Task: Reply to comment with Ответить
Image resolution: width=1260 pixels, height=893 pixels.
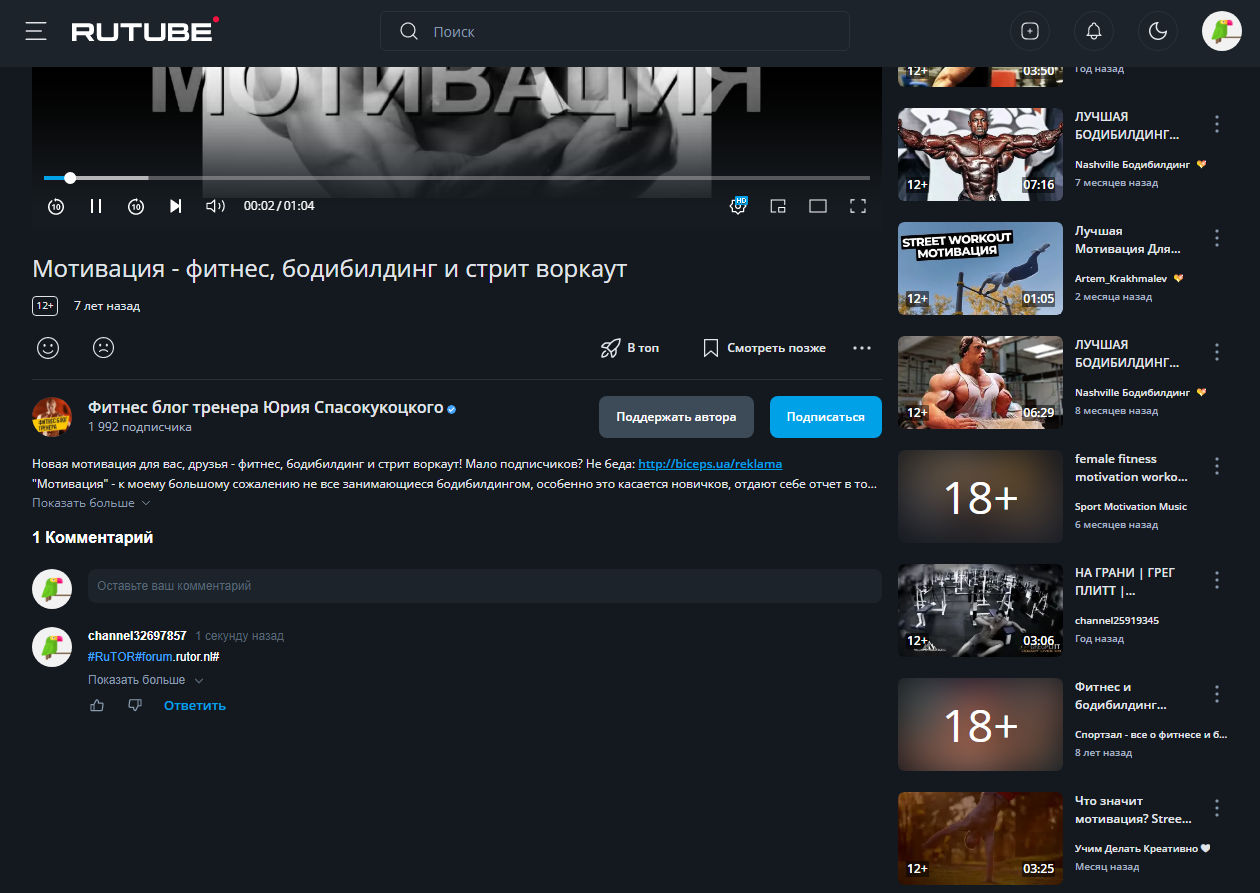Action: click(x=195, y=705)
